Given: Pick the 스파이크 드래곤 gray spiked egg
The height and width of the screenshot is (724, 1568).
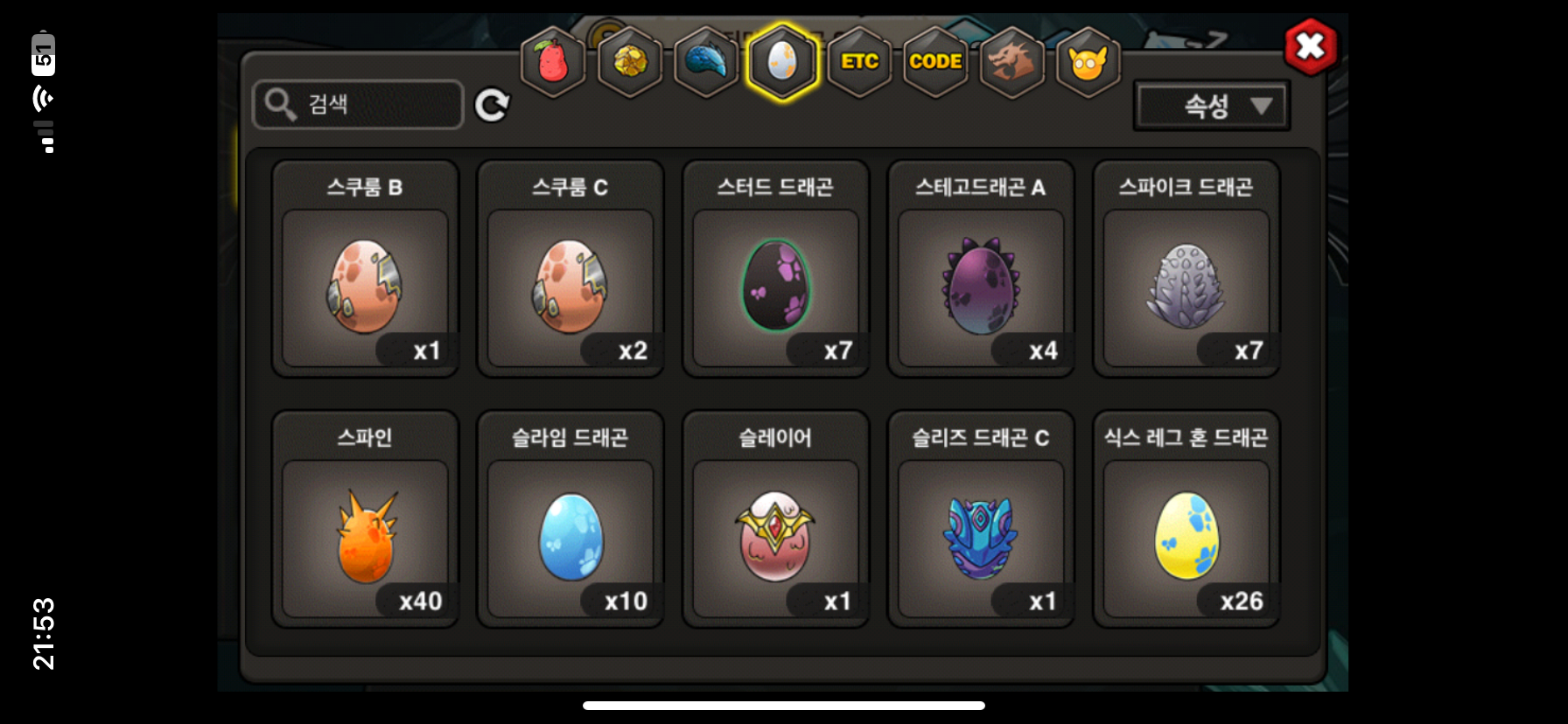Looking at the screenshot, I should tap(1186, 268).
